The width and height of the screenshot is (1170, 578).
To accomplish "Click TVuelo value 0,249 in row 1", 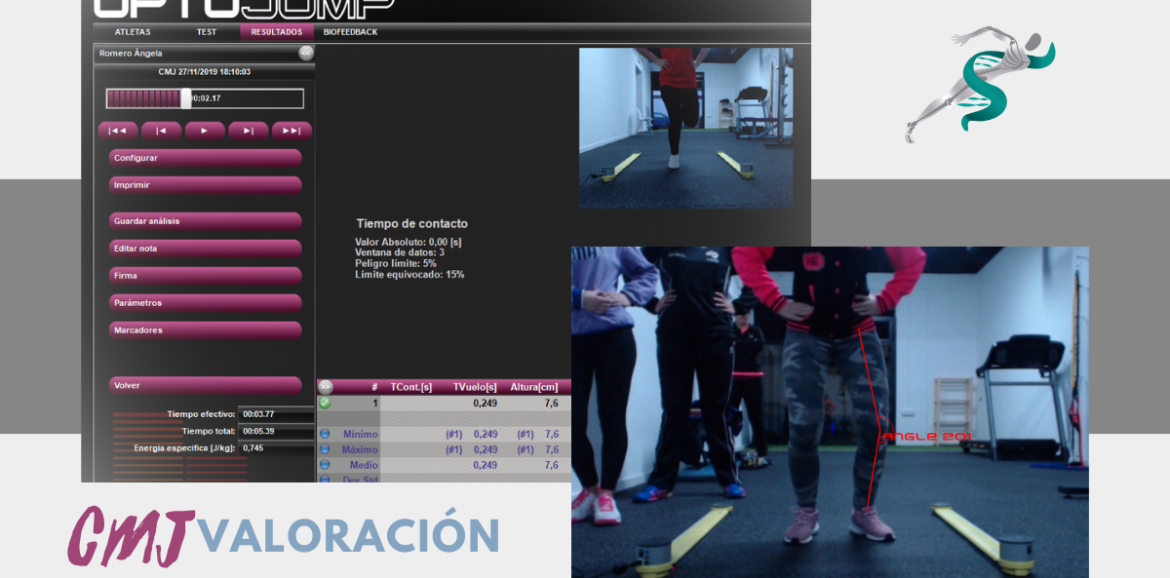I will click(x=485, y=403).
